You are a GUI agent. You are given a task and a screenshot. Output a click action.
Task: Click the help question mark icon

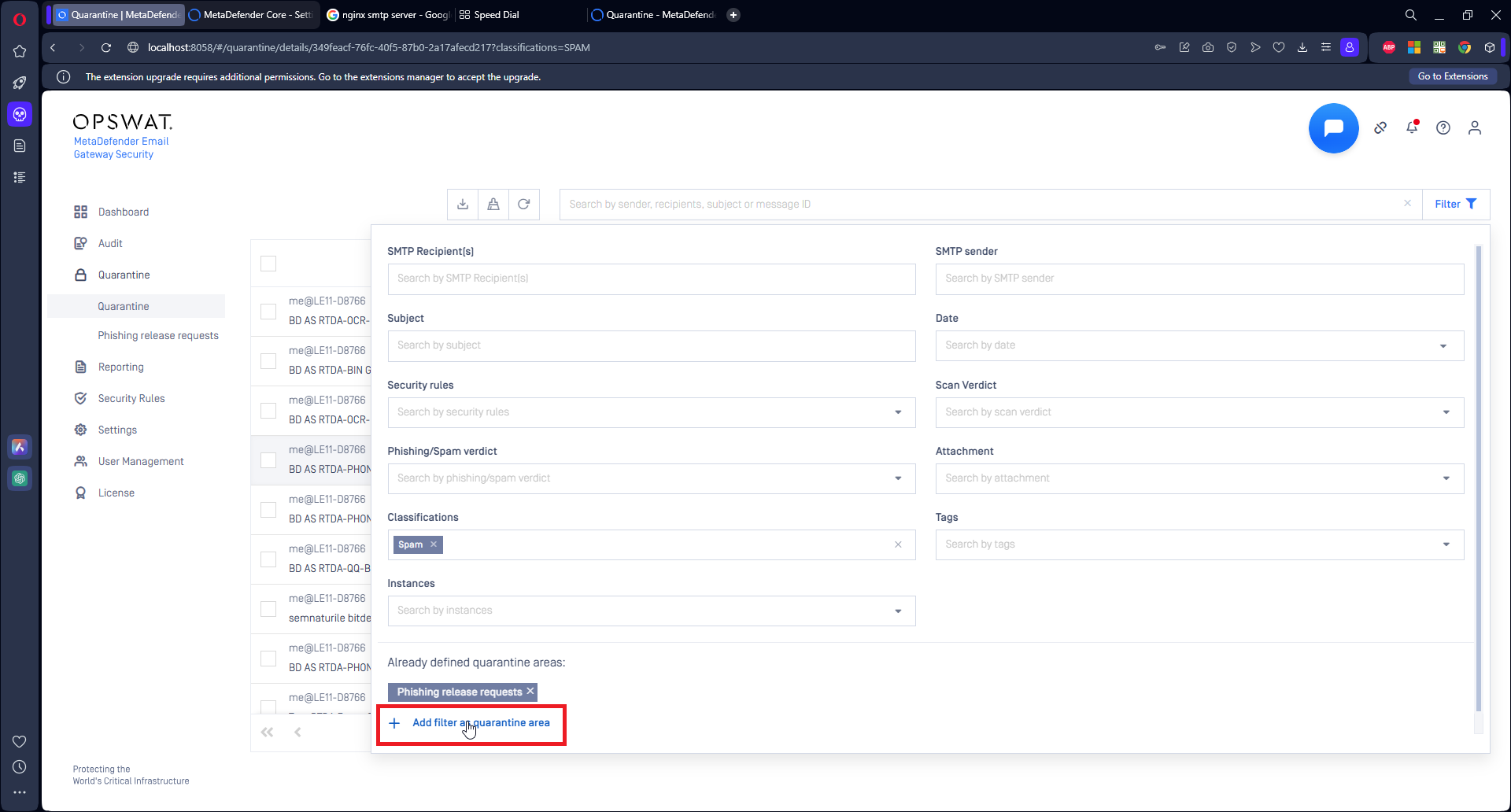click(1443, 127)
